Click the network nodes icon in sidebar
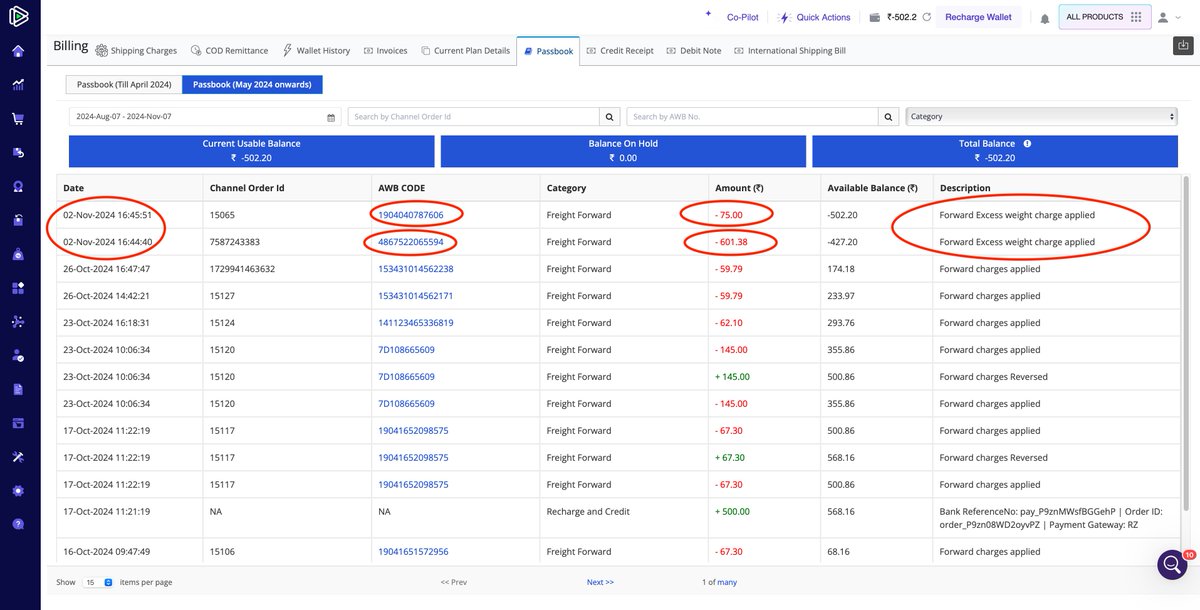 [x=18, y=322]
